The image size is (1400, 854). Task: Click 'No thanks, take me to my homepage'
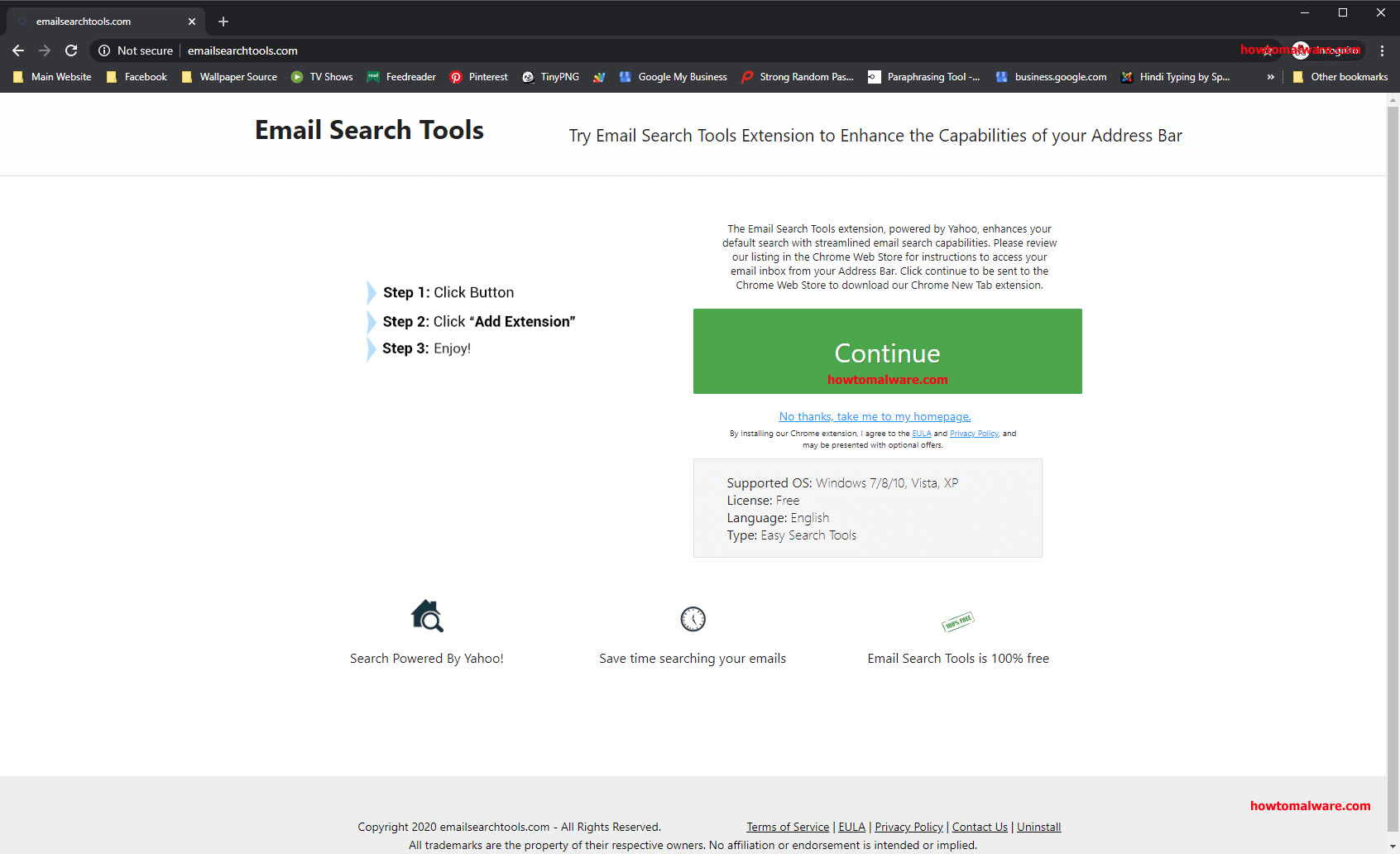click(875, 417)
